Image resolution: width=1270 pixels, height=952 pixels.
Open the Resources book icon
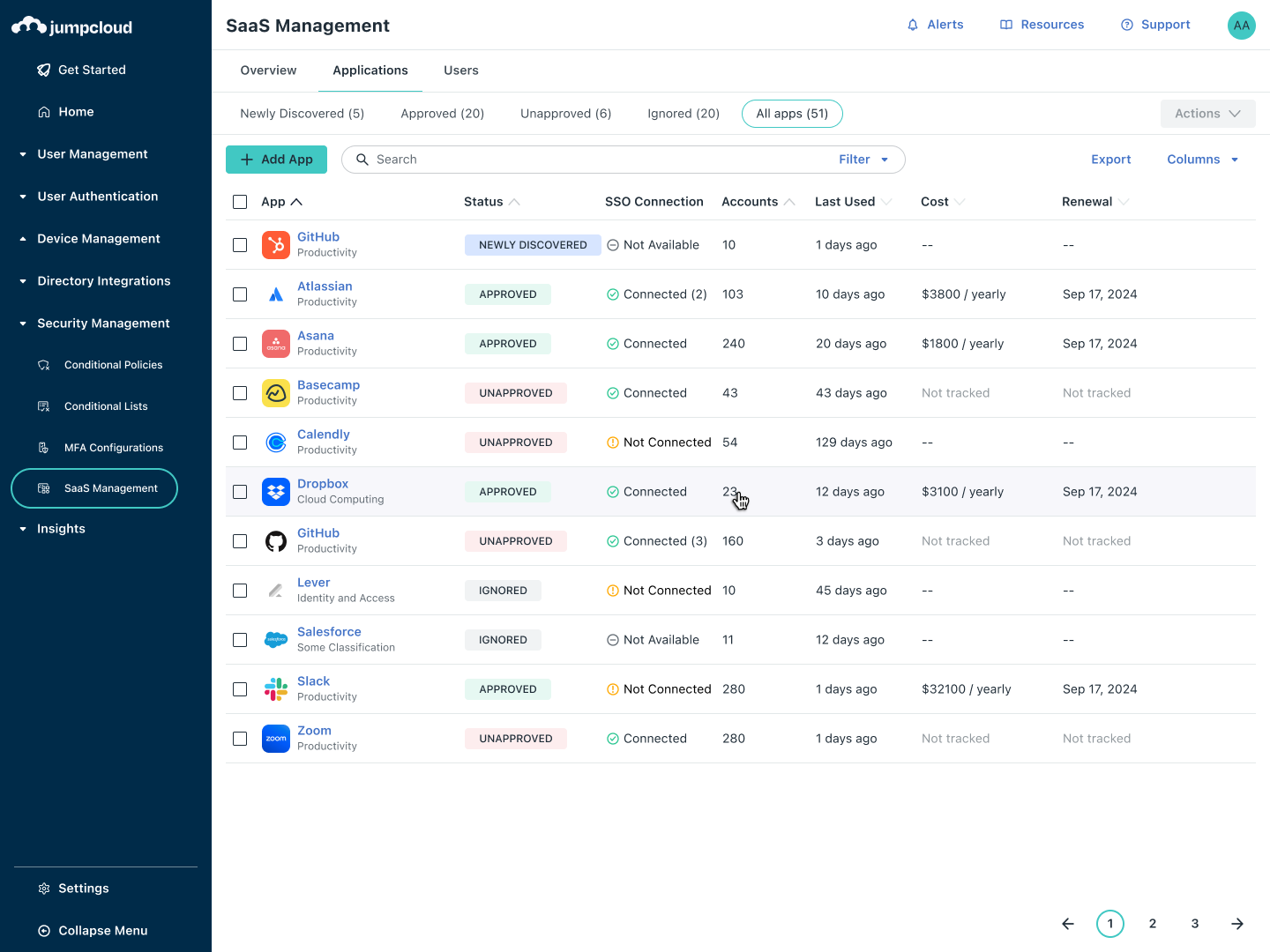click(x=1006, y=25)
